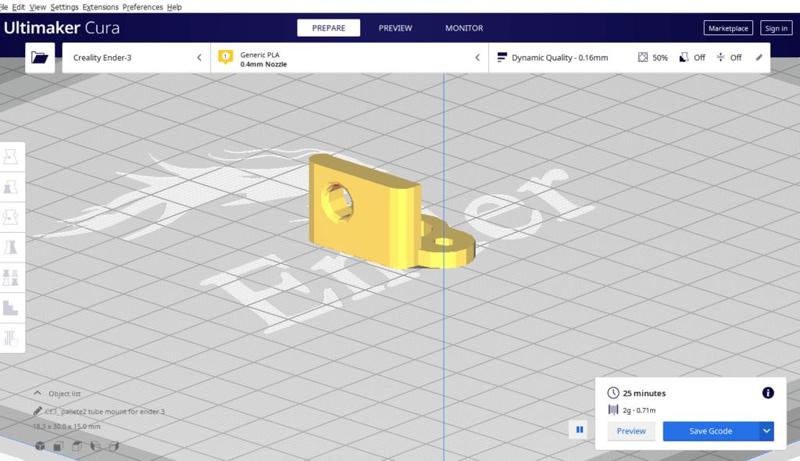
Task: Open custom print settings pencil icon
Action: pos(759,57)
